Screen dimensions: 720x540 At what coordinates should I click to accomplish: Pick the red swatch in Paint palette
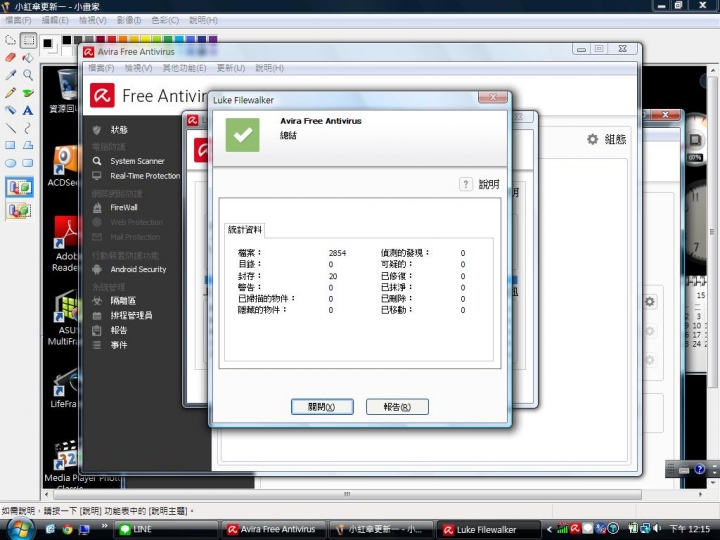(112, 39)
